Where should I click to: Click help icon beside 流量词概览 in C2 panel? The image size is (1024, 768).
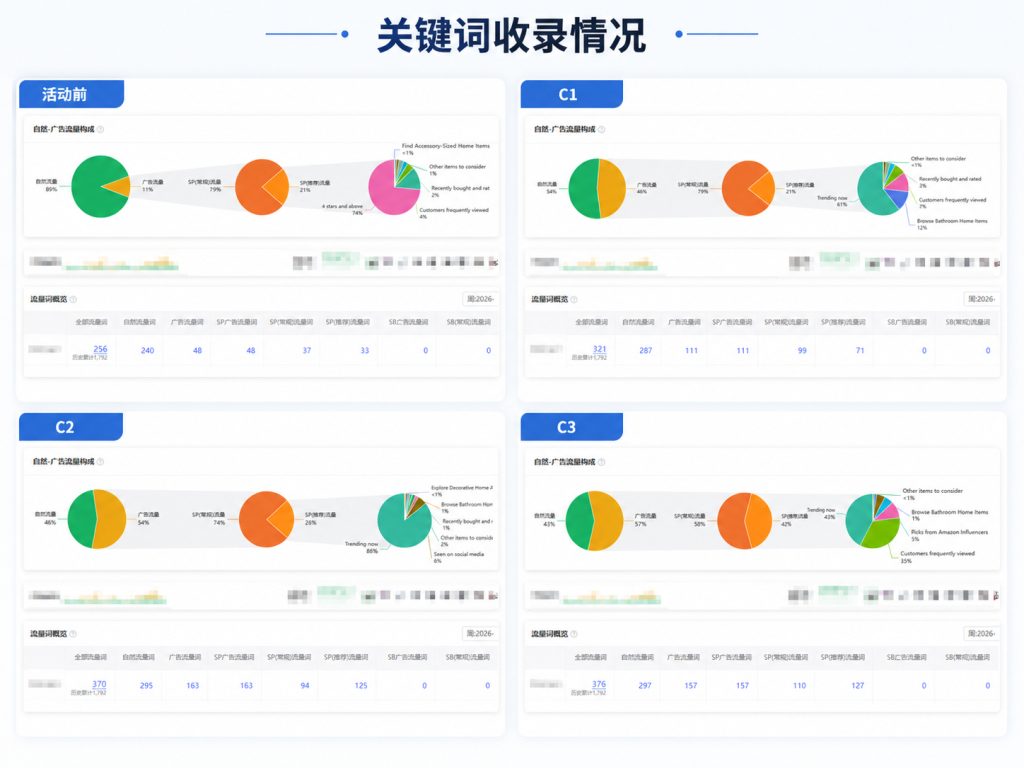(x=73, y=633)
